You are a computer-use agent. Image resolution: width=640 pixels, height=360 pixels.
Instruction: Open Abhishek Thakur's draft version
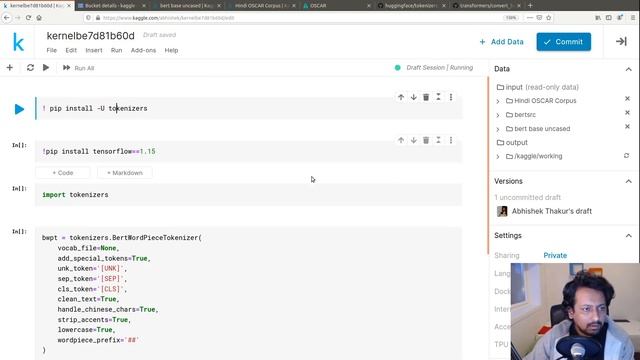552,211
